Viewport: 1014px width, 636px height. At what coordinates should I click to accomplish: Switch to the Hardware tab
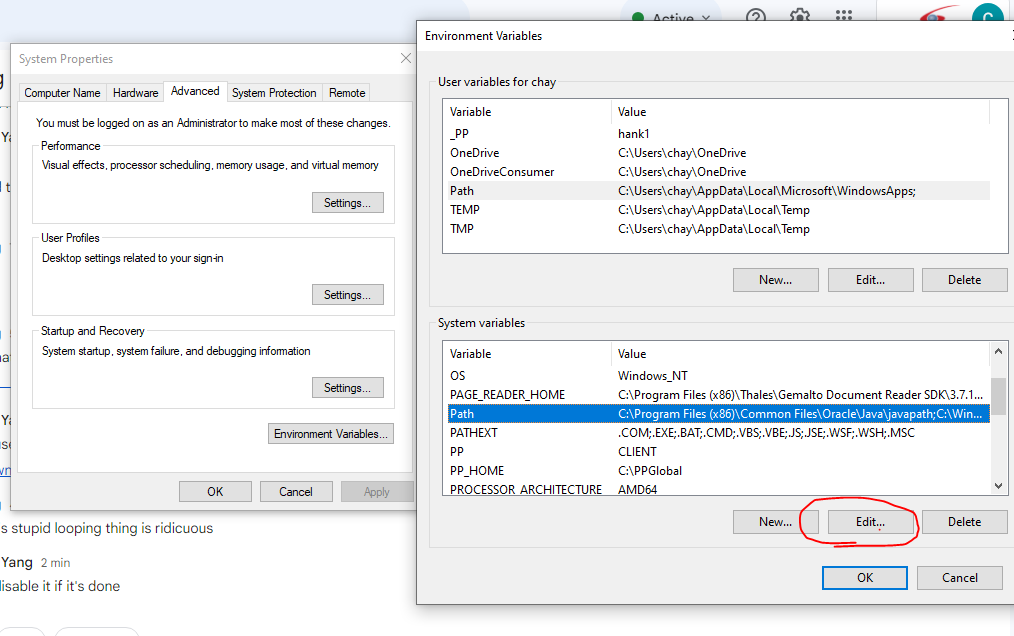pyautogui.click(x=135, y=92)
